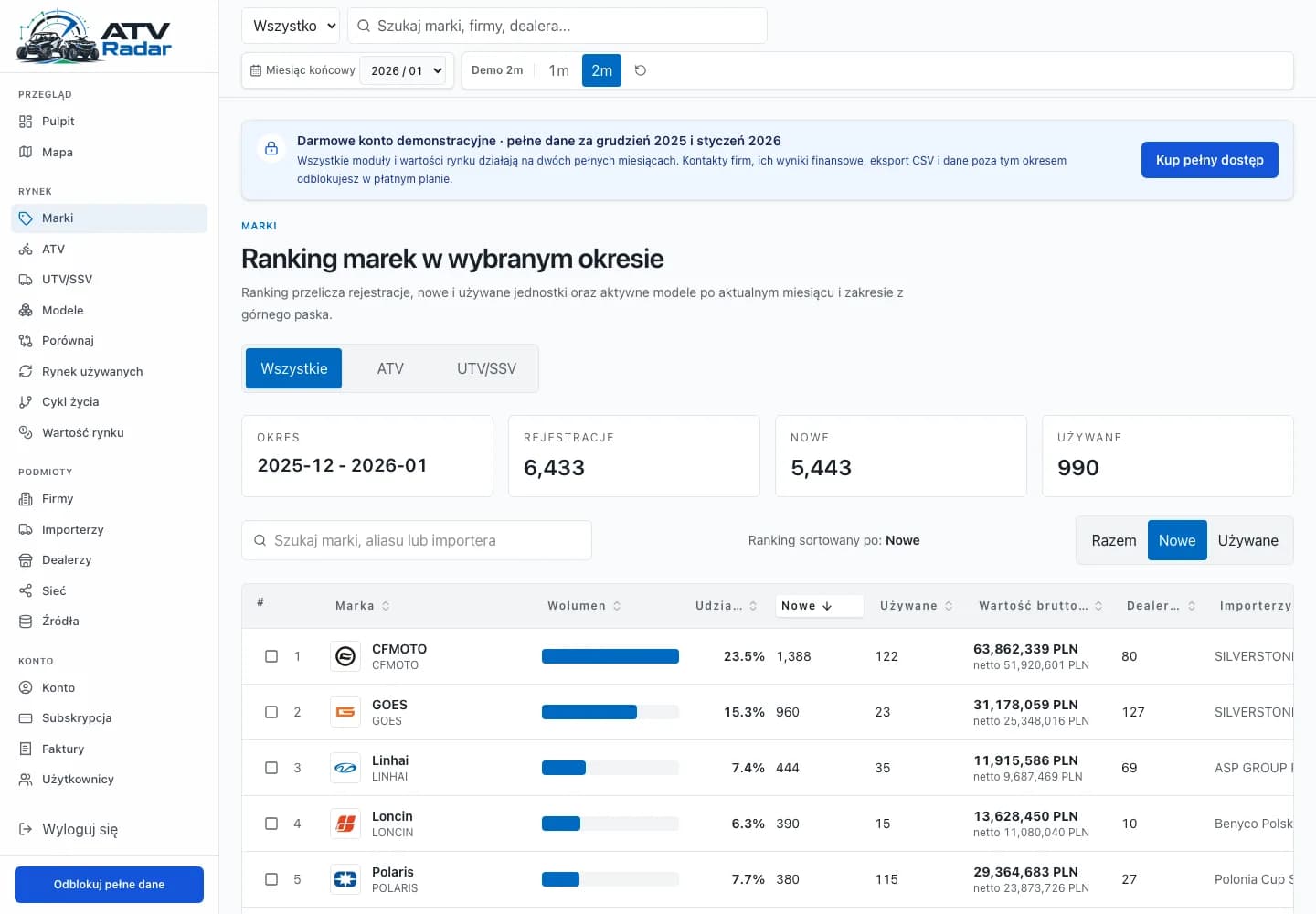Click the ATV Radar logo
1316x914 pixels.
(94, 37)
